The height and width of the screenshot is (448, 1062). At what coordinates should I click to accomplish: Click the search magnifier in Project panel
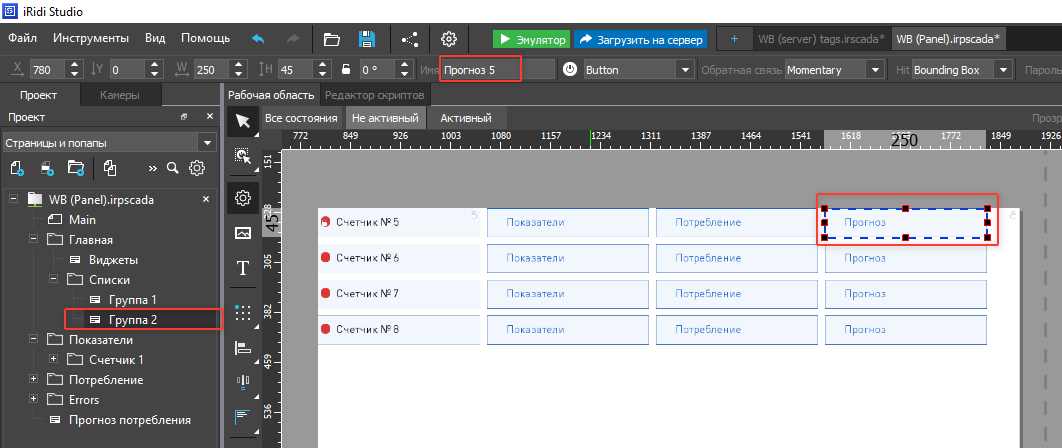pyautogui.click(x=173, y=168)
